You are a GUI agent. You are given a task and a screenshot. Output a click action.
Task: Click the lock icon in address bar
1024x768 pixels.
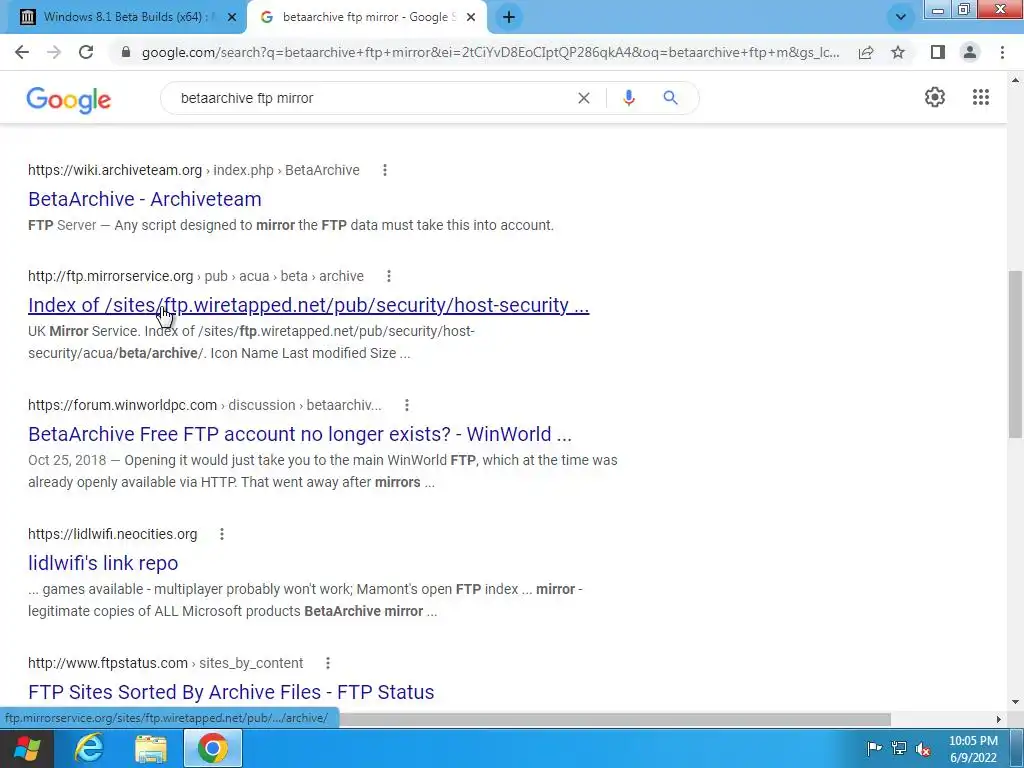127,52
